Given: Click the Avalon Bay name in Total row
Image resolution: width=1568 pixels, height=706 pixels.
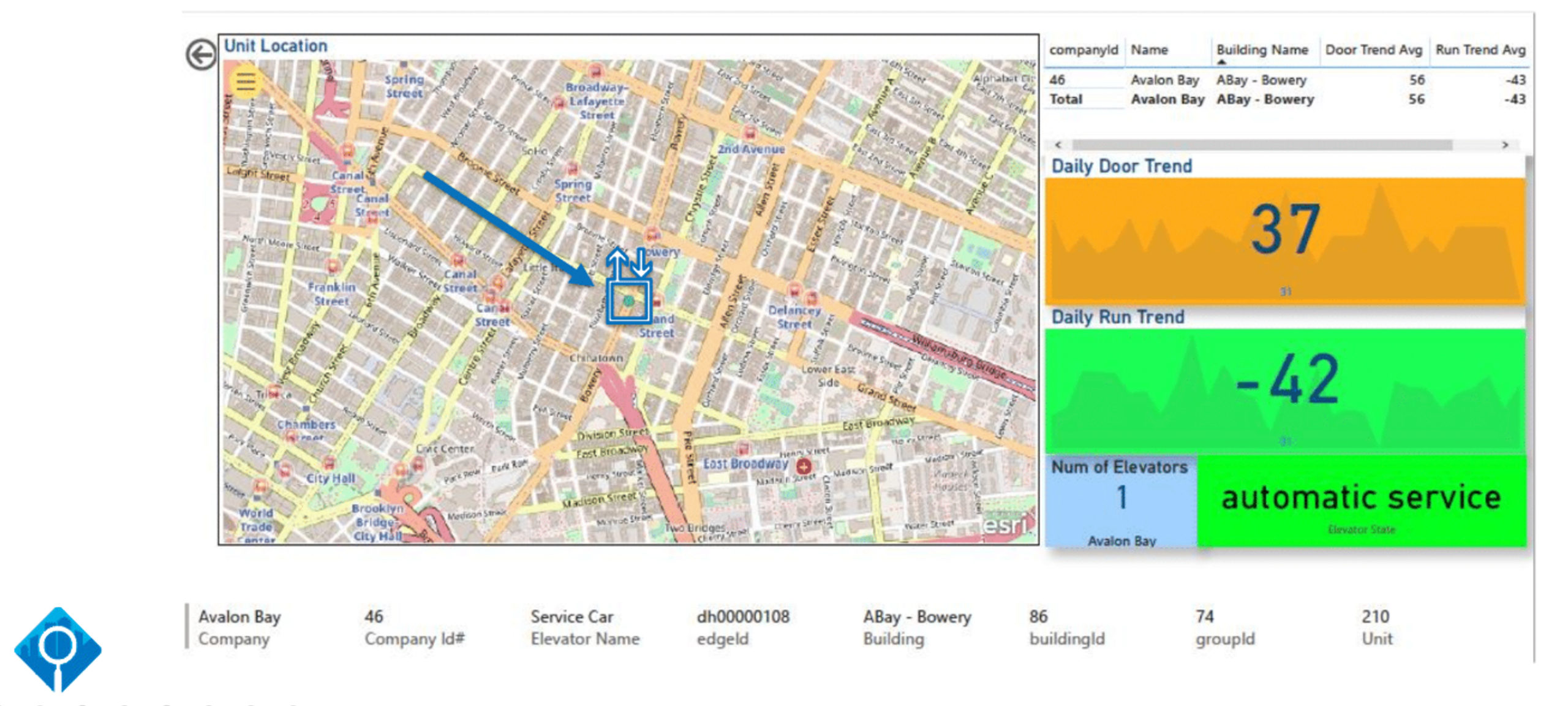Looking at the screenshot, I should [1167, 99].
